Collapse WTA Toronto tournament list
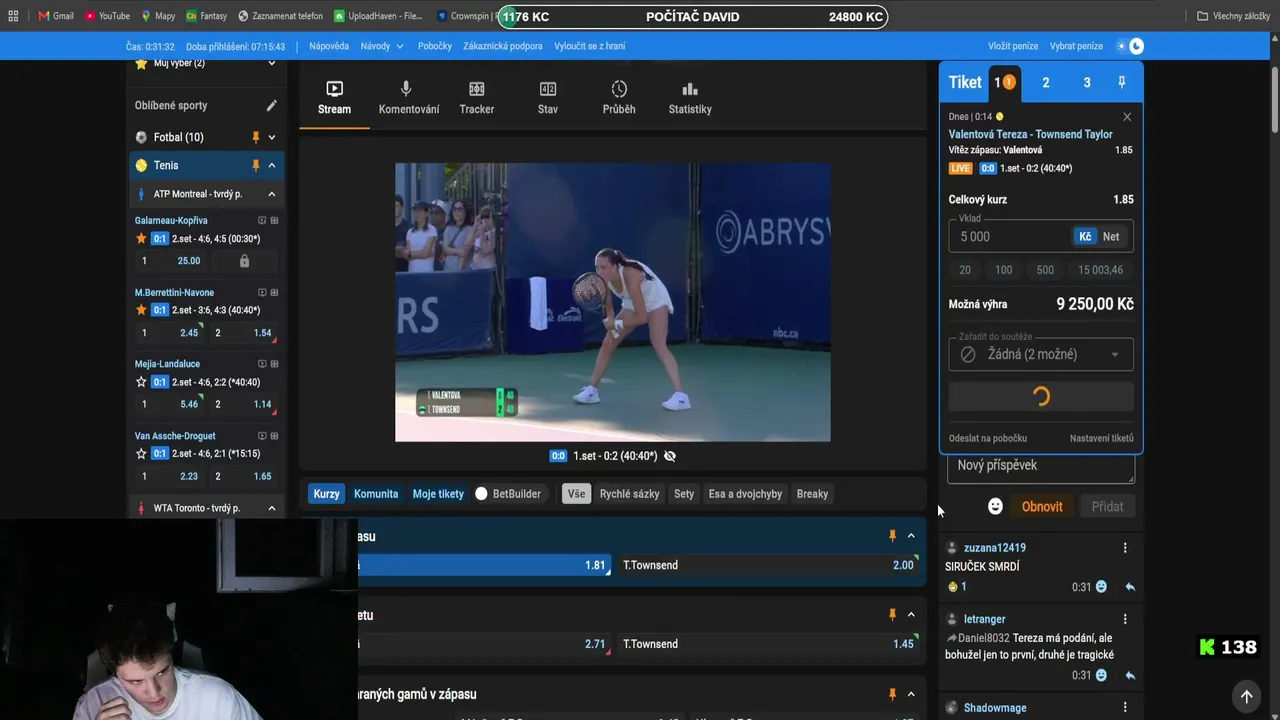This screenshot has width=1280, height=720. coord(272,508)
